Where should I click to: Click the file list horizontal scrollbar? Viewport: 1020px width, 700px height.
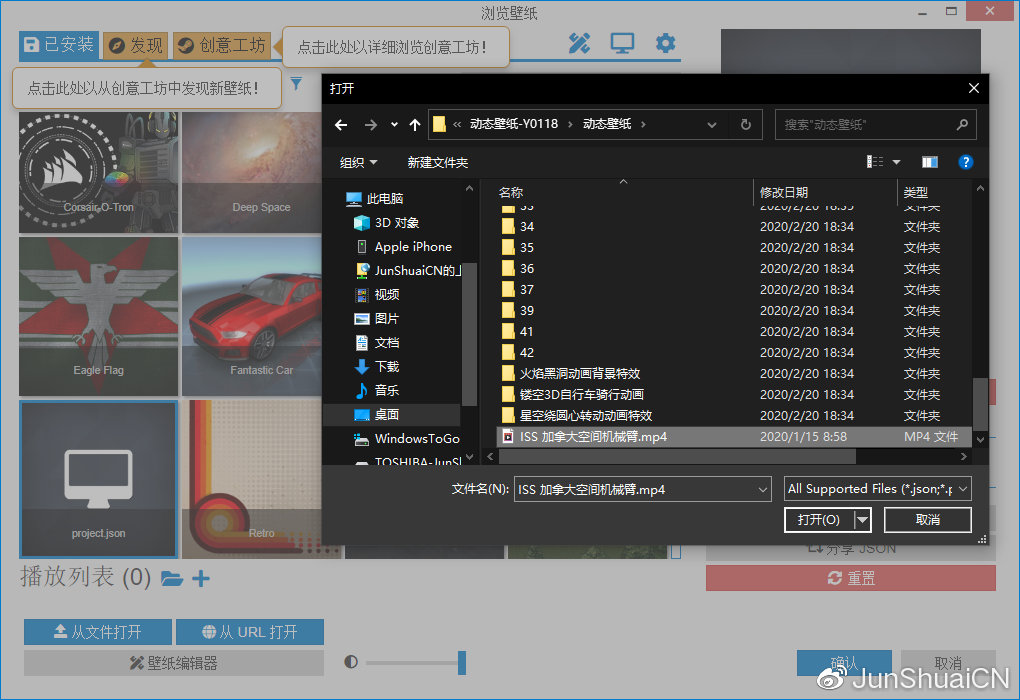point(678,457)
